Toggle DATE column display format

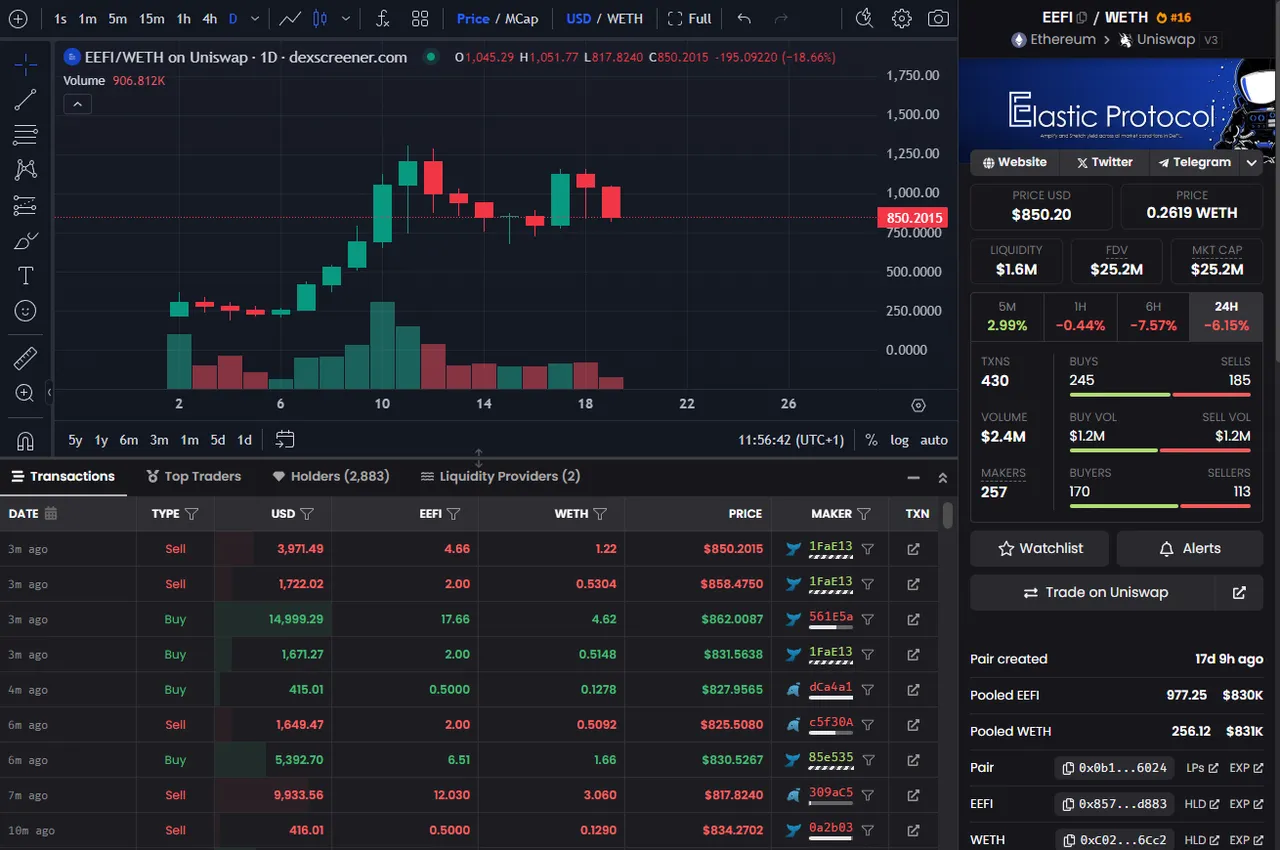pyautogui.click(x=51, y=514)
